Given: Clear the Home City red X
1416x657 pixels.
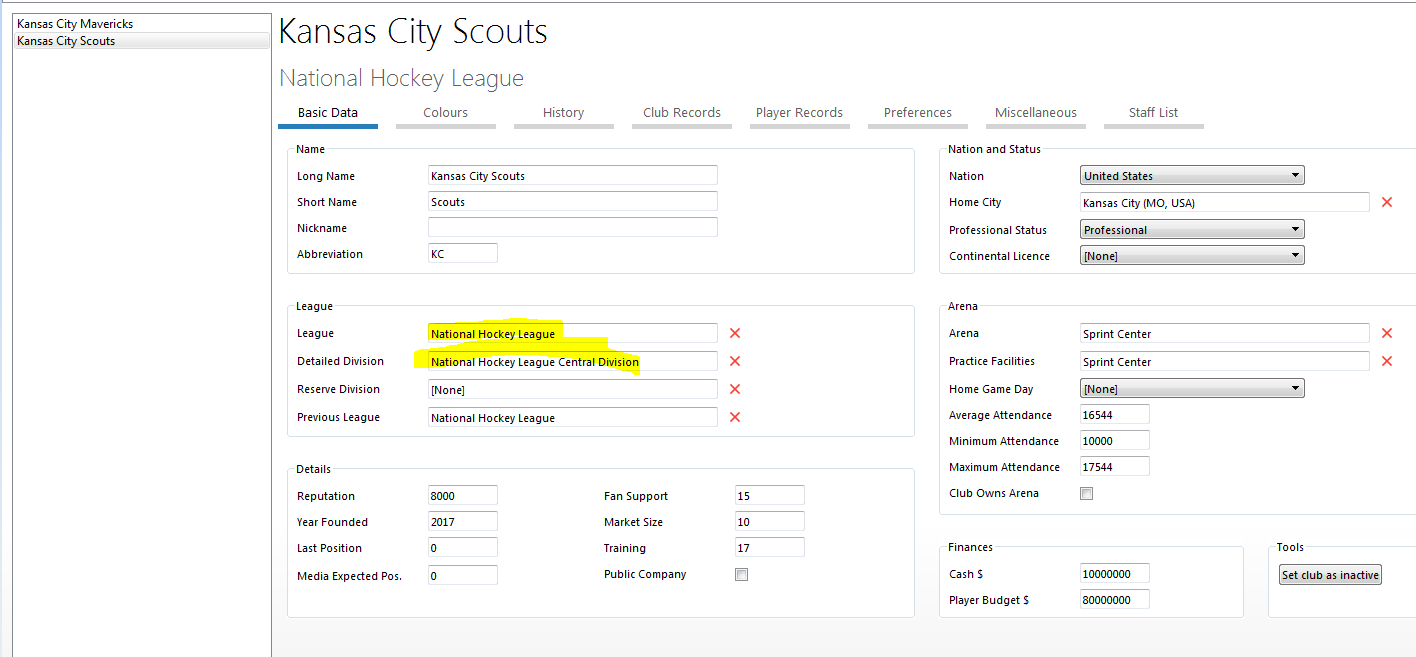Looking at the screenshot, I should 1387,202.
